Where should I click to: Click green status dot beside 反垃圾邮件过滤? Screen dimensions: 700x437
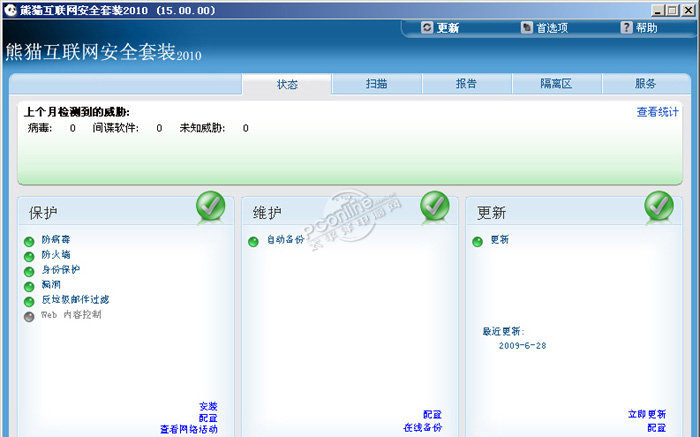coord(29,301)
